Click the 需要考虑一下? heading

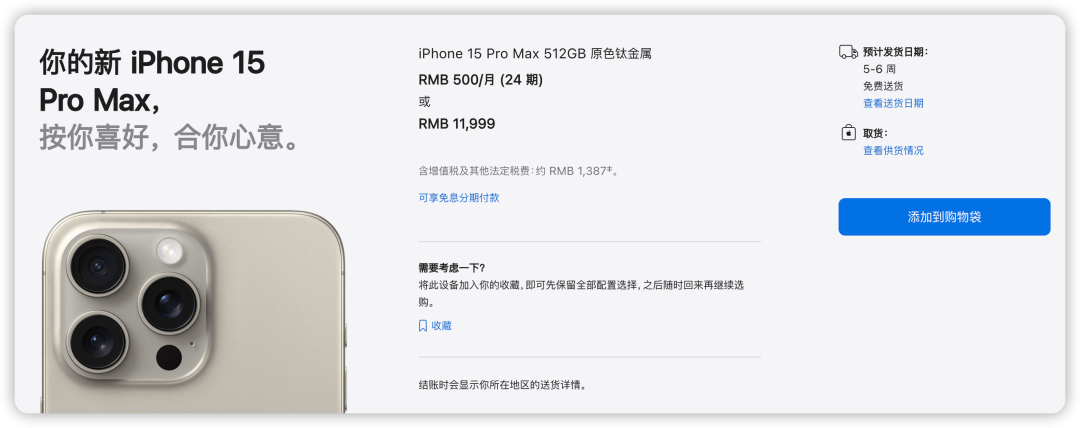pos(451,268)
